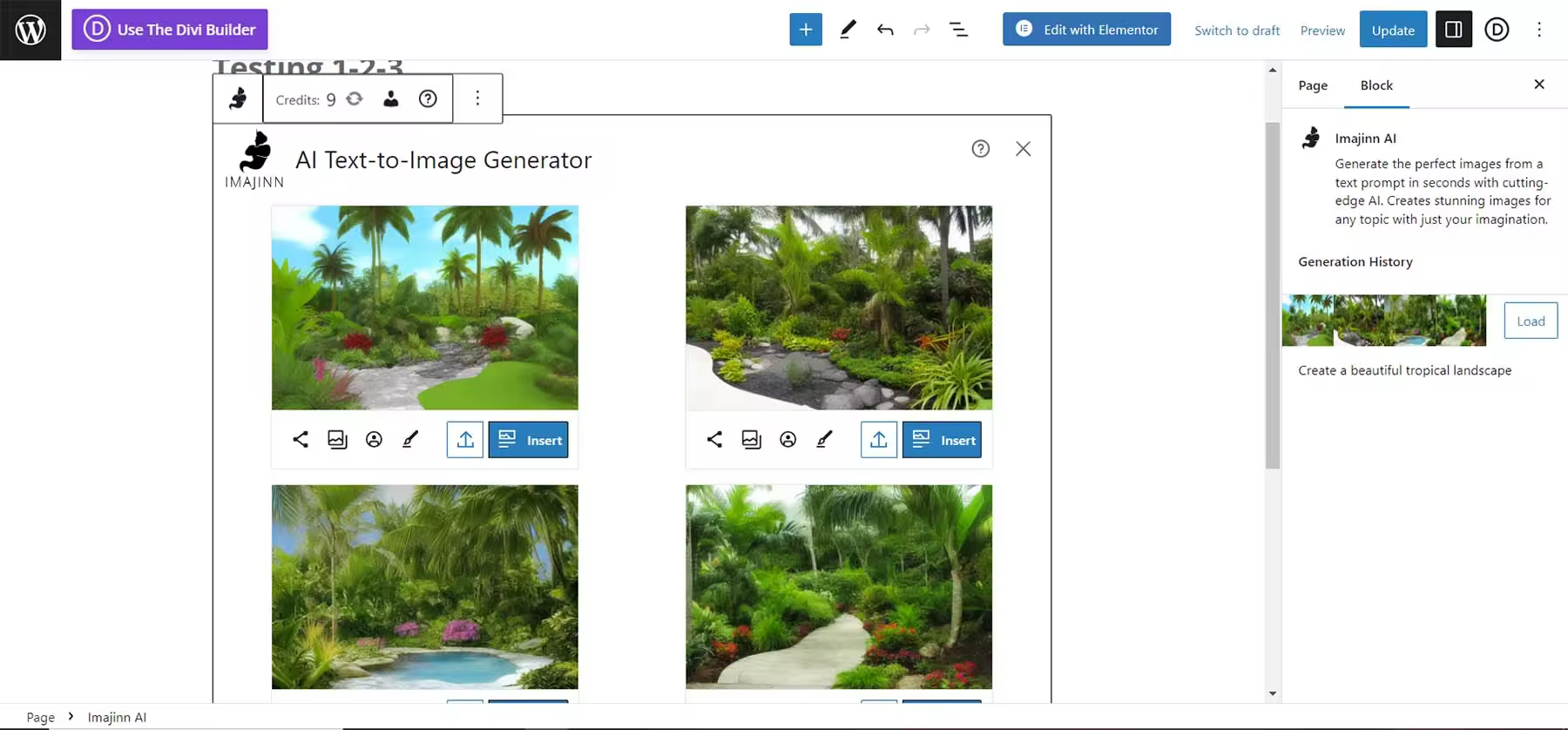Select the Tools pencil icon

click(848, 30)
